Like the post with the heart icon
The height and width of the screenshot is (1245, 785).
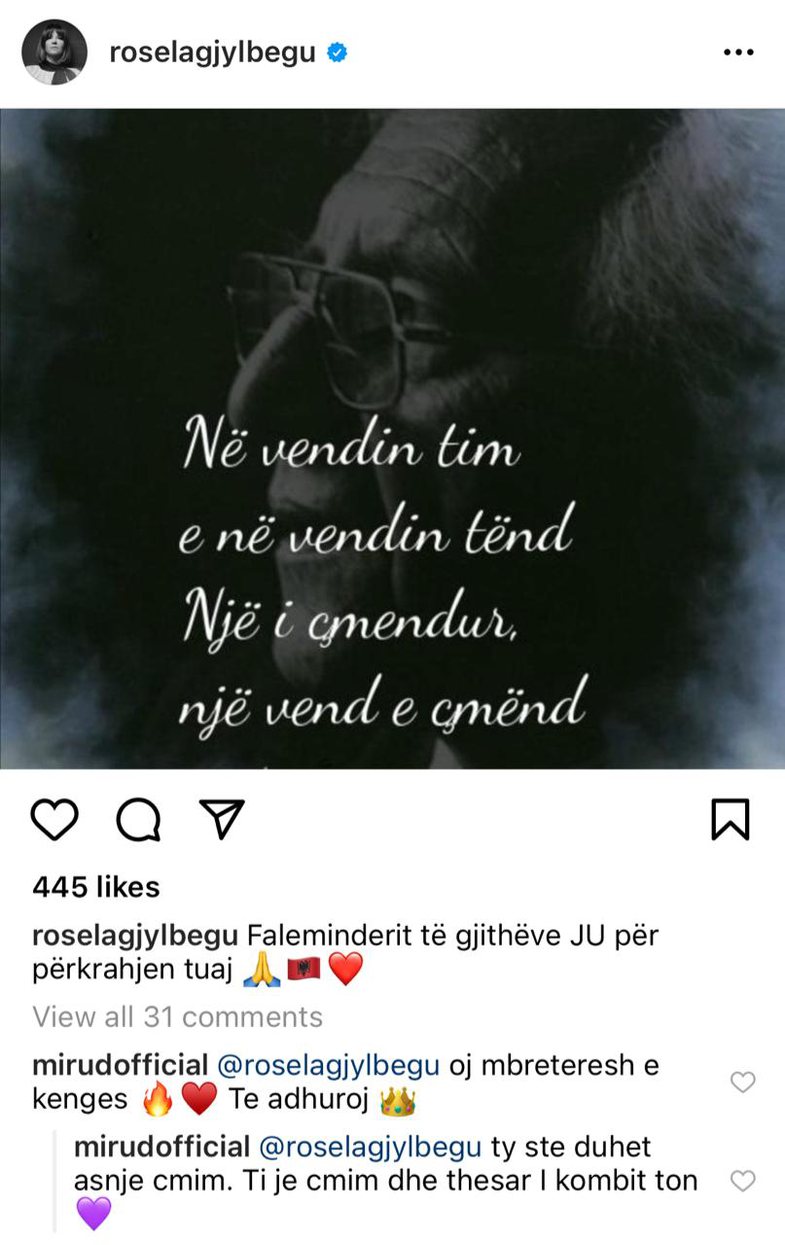pos(54,820)
